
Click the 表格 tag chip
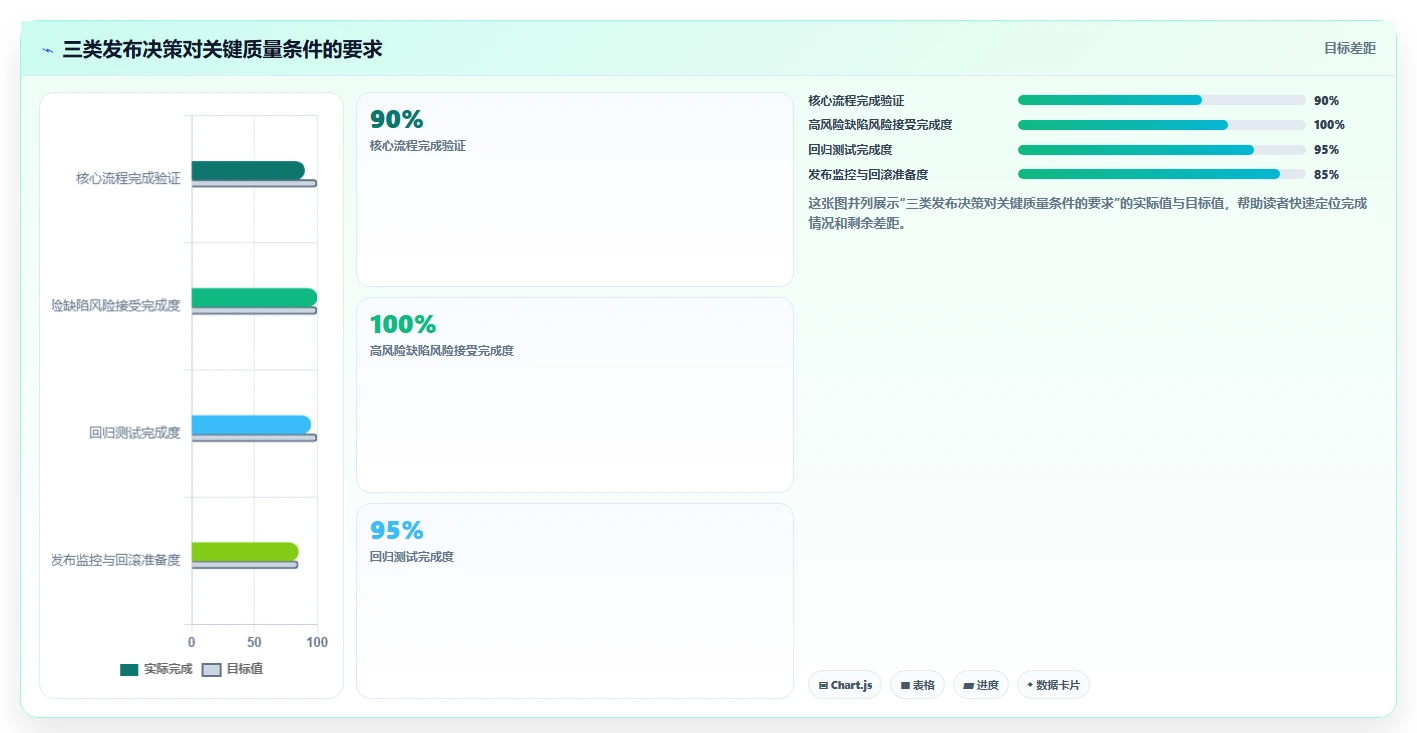(917, 685)
